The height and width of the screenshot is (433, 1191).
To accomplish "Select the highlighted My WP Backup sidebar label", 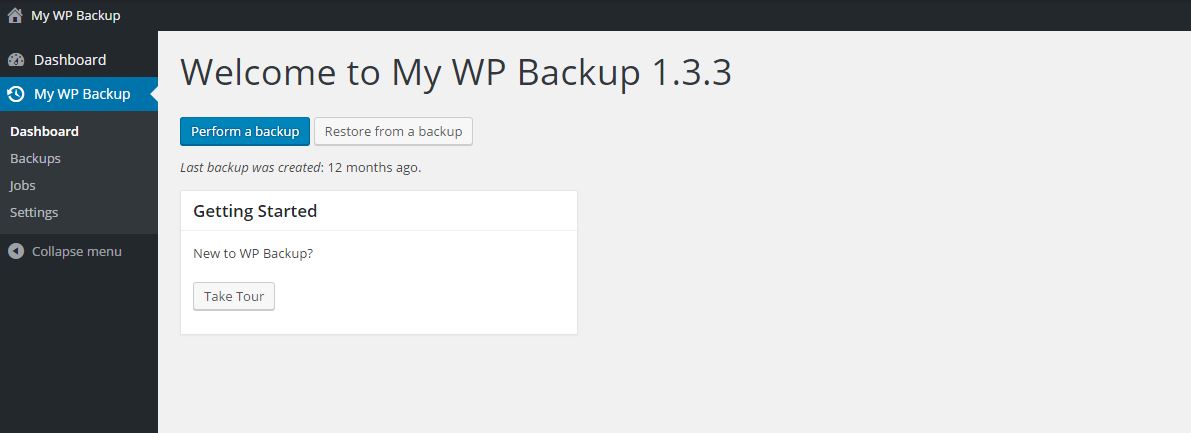I will [x=82, y=94].
